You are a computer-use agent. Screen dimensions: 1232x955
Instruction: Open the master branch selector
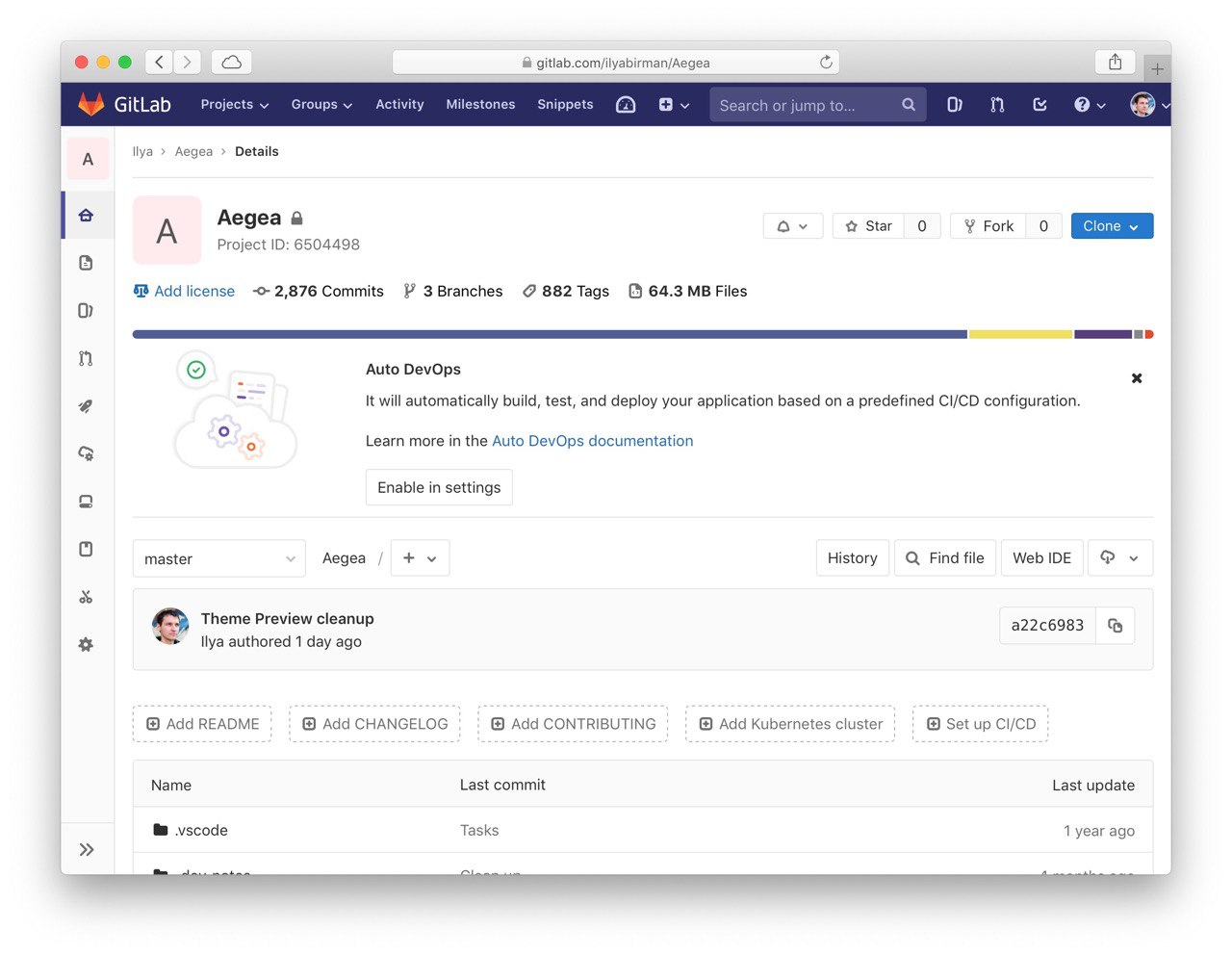click(x=219, y=558)
